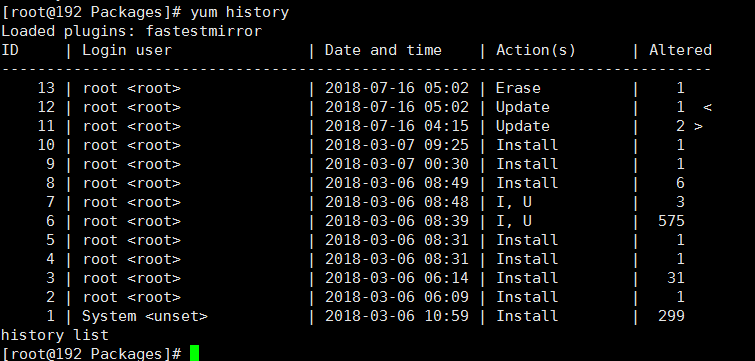Click the date 2018-03-06 08:39

click(x=396, y=221)
